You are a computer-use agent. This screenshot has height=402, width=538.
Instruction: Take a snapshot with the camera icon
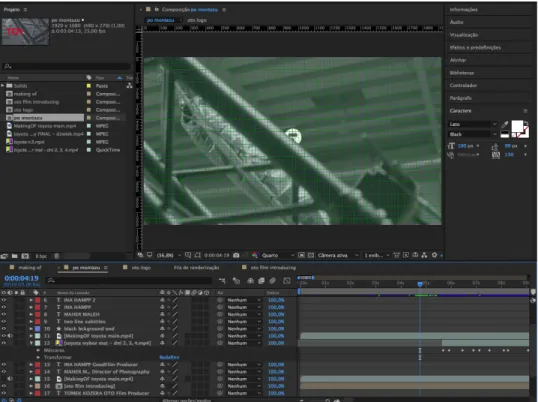click(x=236, y=255)
